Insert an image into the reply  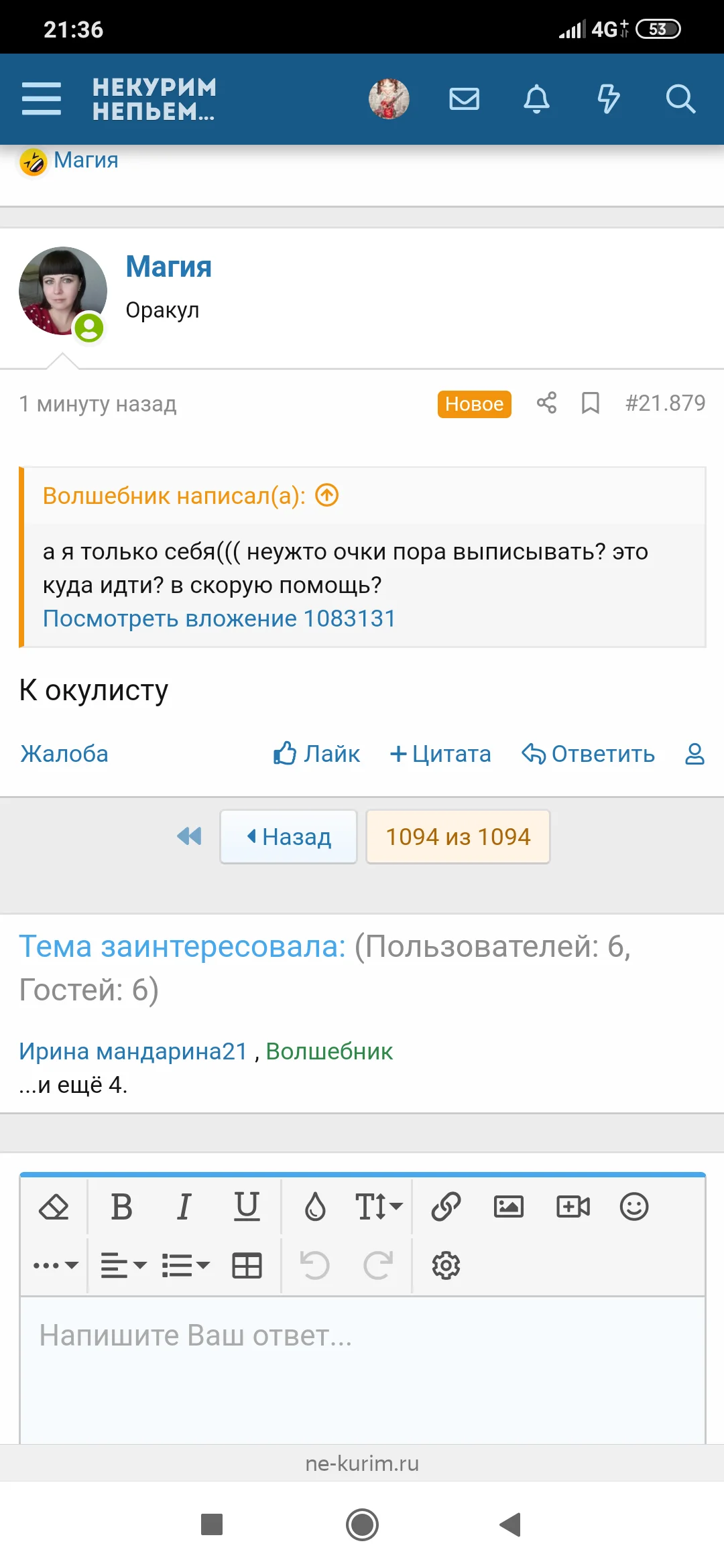coord(509,1205)
